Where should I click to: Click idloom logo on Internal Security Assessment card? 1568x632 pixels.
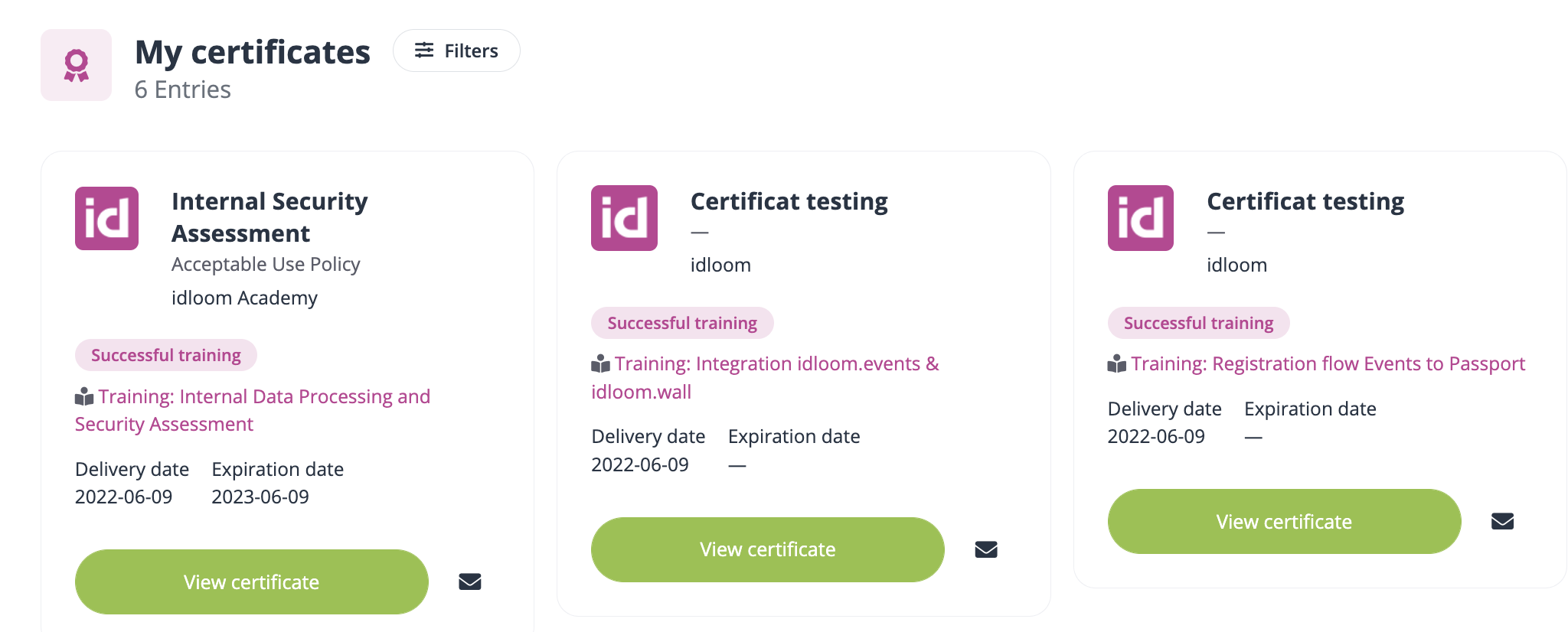click(106, 218)
